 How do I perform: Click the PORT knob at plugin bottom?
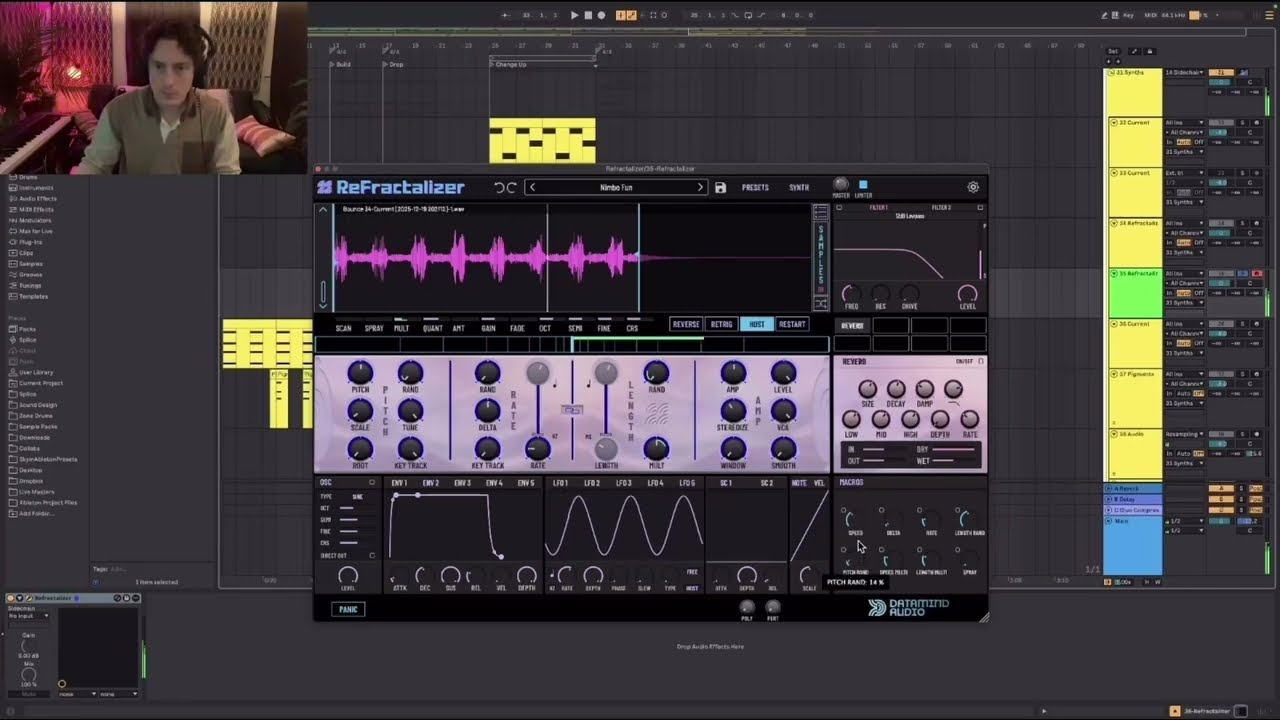click(772, 607)
